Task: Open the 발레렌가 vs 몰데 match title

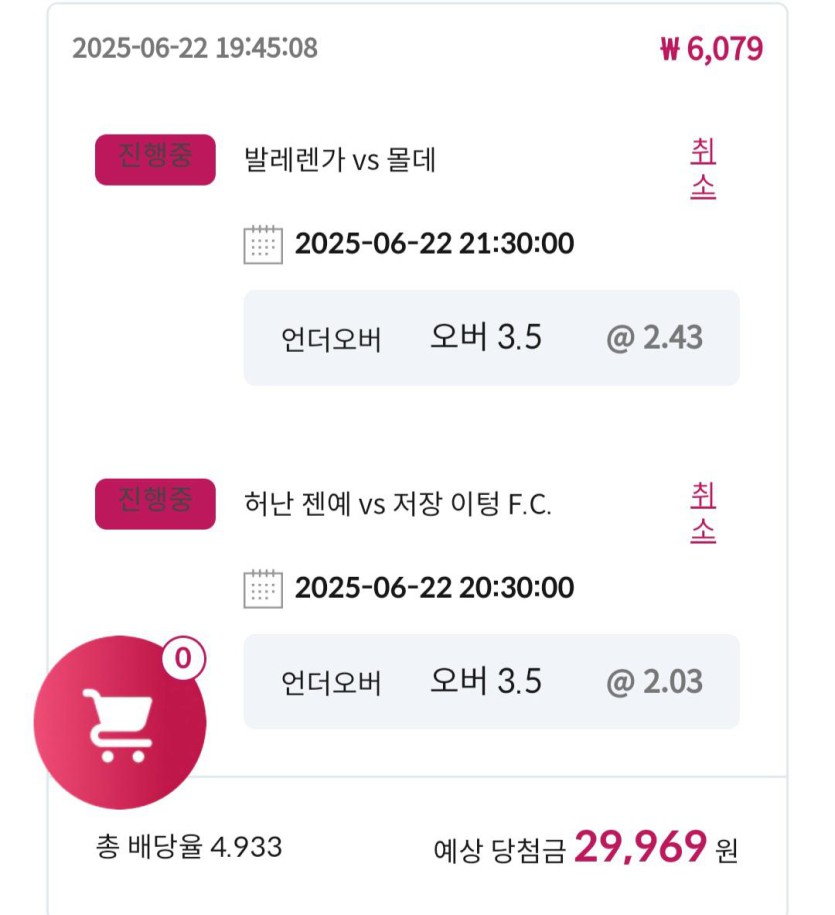Action: 340,159
